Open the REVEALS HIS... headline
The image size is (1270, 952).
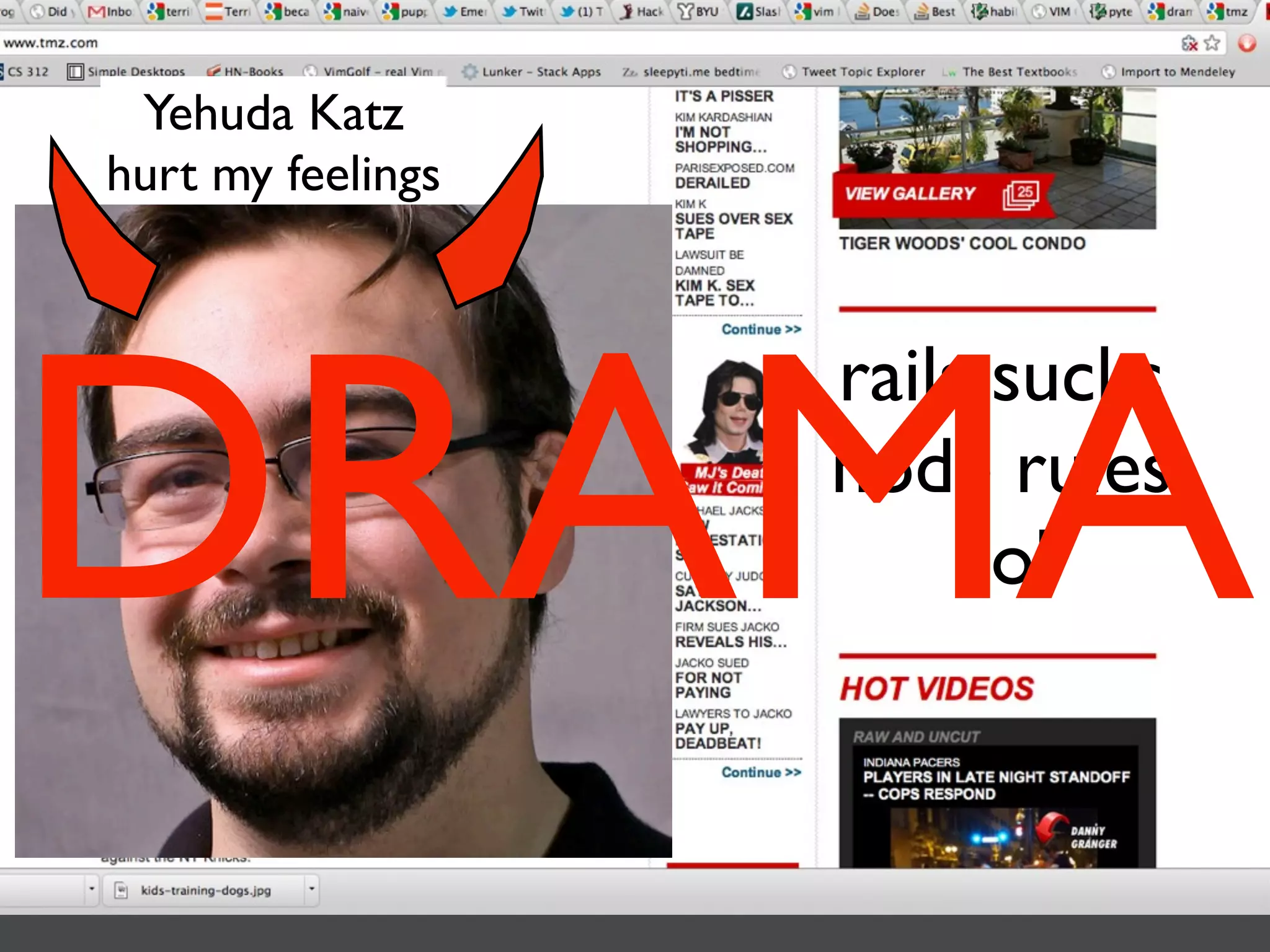tap(730, 642)
